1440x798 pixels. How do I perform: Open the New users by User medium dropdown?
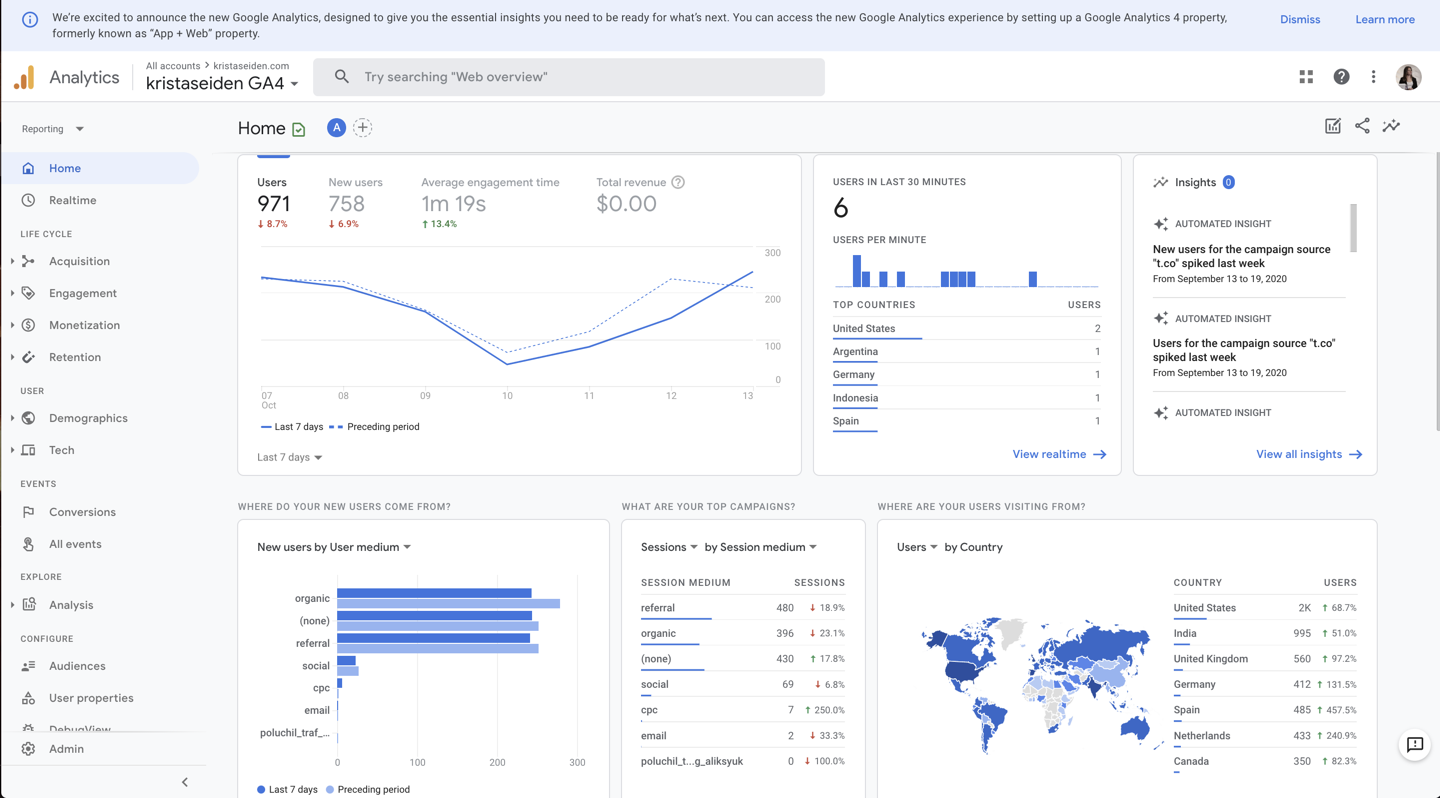(x=334, y=547)
